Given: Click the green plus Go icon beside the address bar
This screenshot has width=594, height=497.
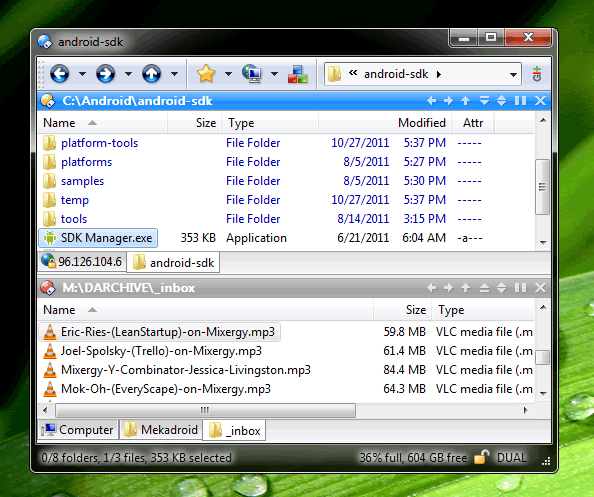Looking at the screenshot, I should point(537,74).
